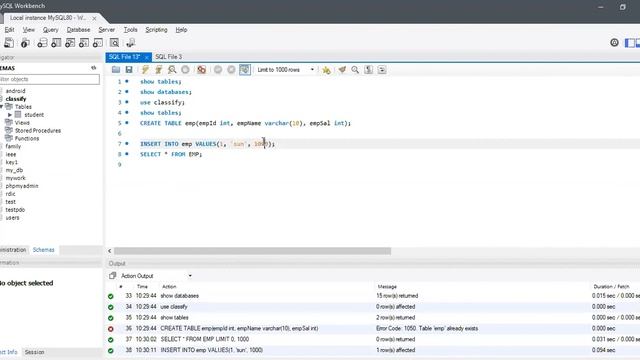The height and width of the screenshot is (360, 640).
Task: Execute the whole script (lightning bolt)
Action: tap(145, 70)
